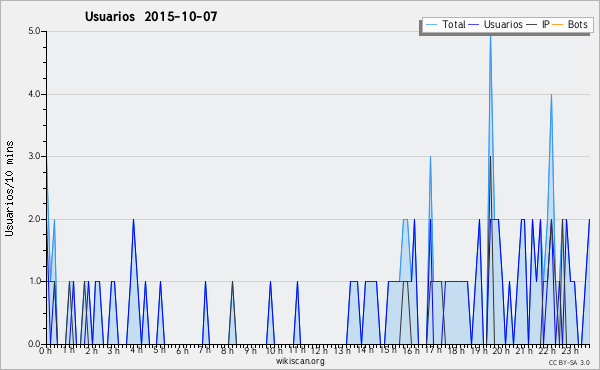Click the orange Bots legend line

558,25
